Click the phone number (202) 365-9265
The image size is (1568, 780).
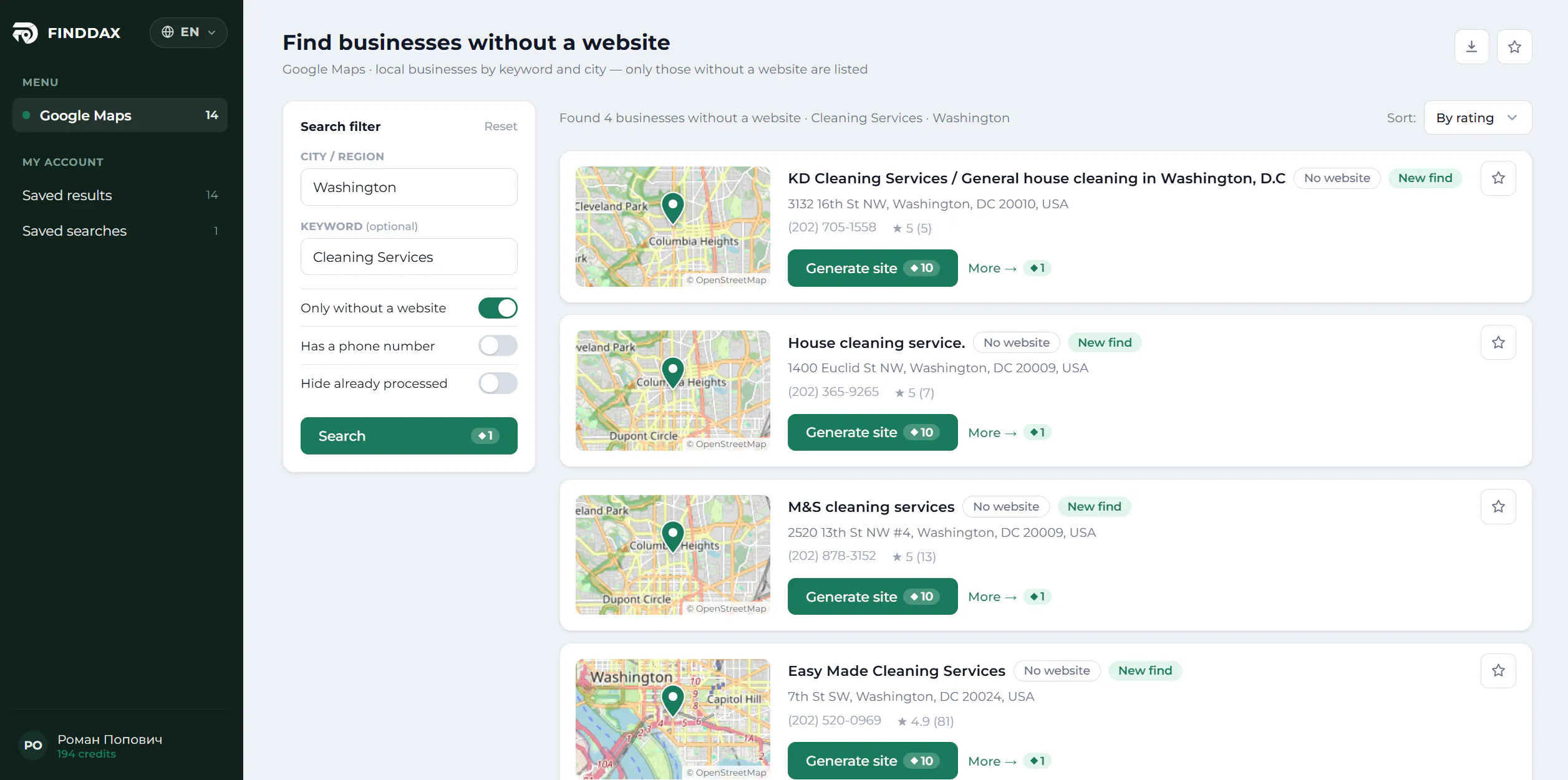(x=833, y=392)
